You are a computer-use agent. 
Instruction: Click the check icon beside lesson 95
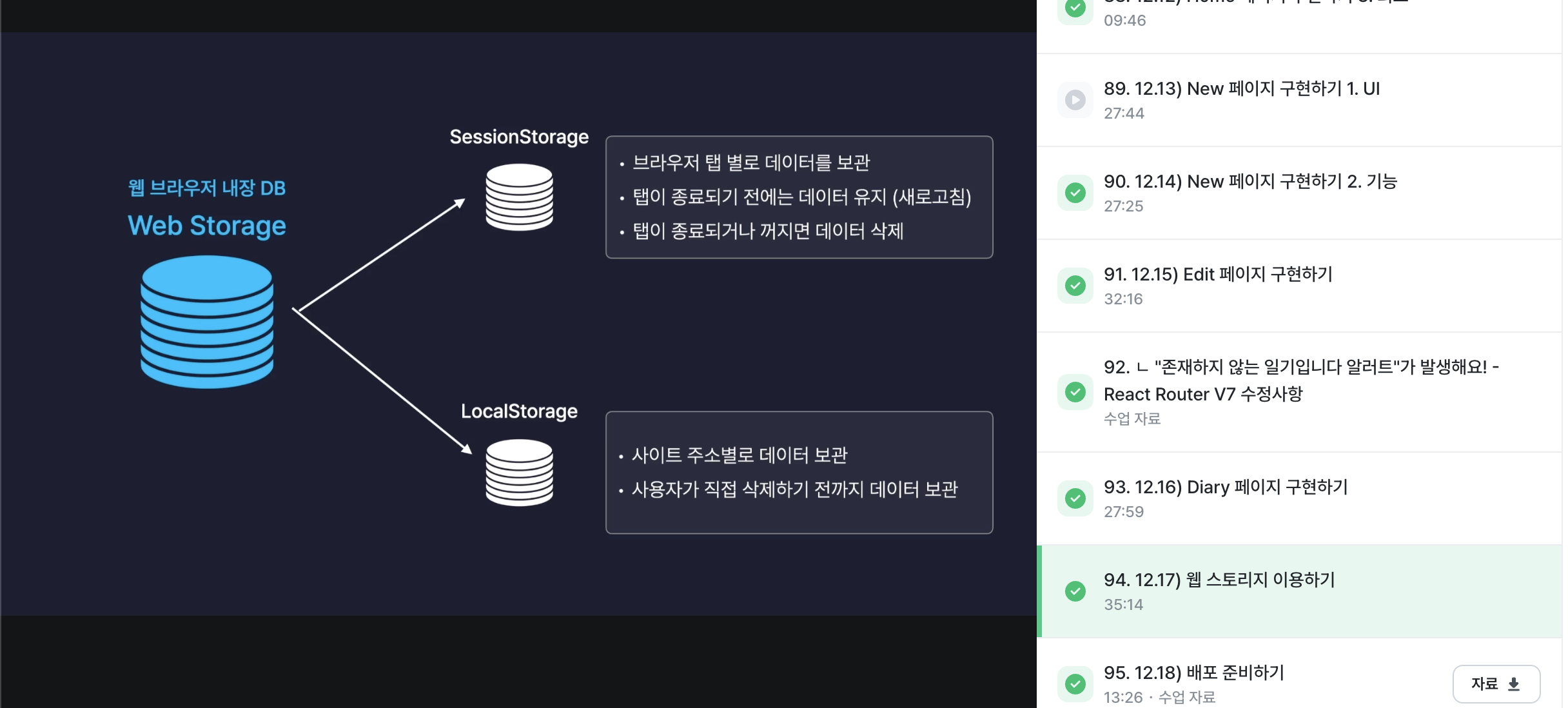[x=1075, y=684]
